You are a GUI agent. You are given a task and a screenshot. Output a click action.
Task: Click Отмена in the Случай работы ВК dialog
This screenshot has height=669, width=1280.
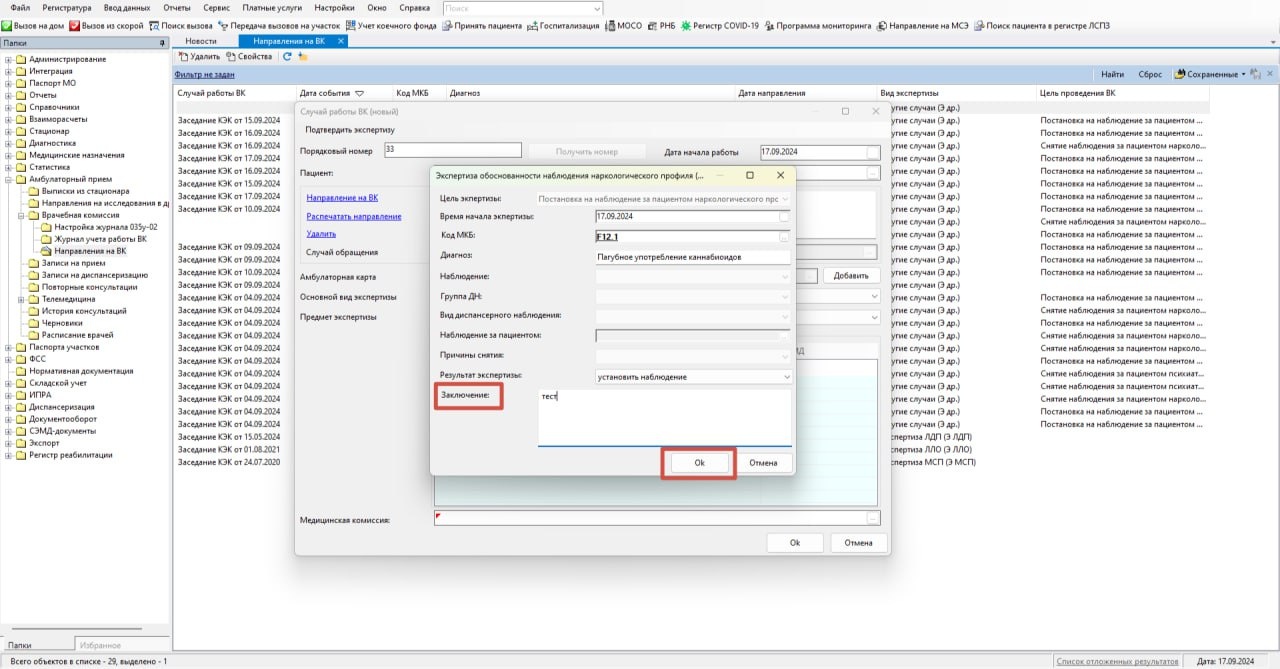858,543
